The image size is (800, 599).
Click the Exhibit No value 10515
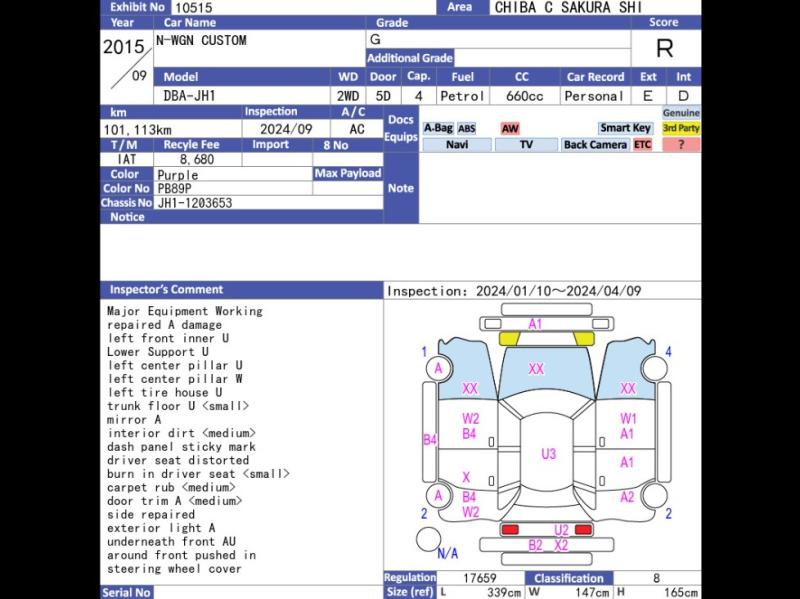coord(193,8)
